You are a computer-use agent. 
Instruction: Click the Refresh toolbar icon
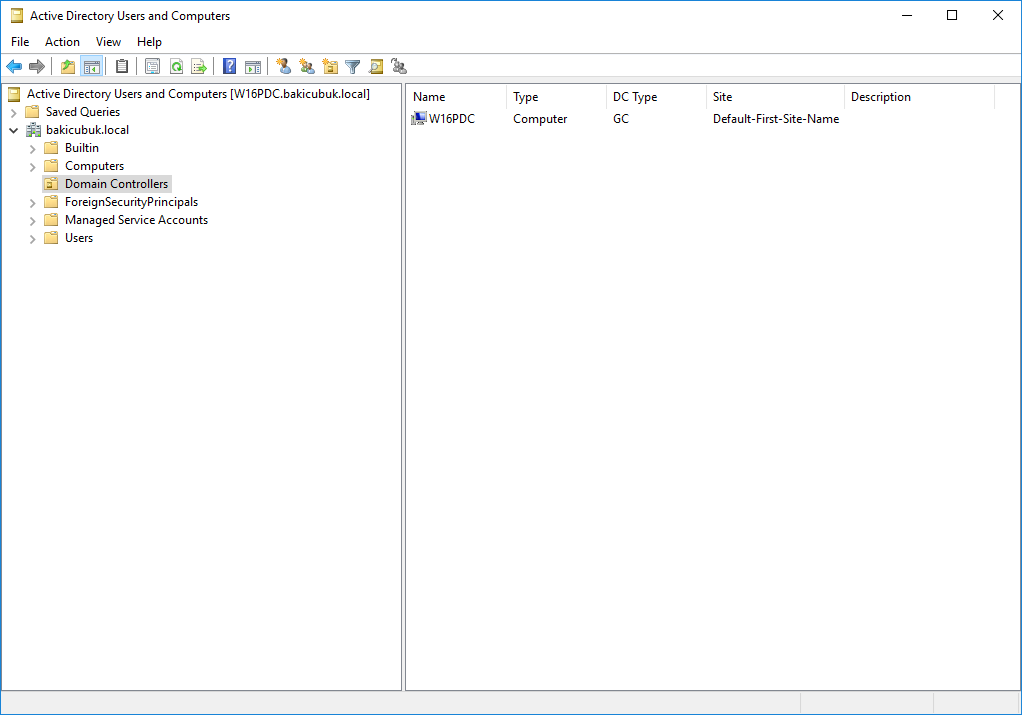[176, 66]
